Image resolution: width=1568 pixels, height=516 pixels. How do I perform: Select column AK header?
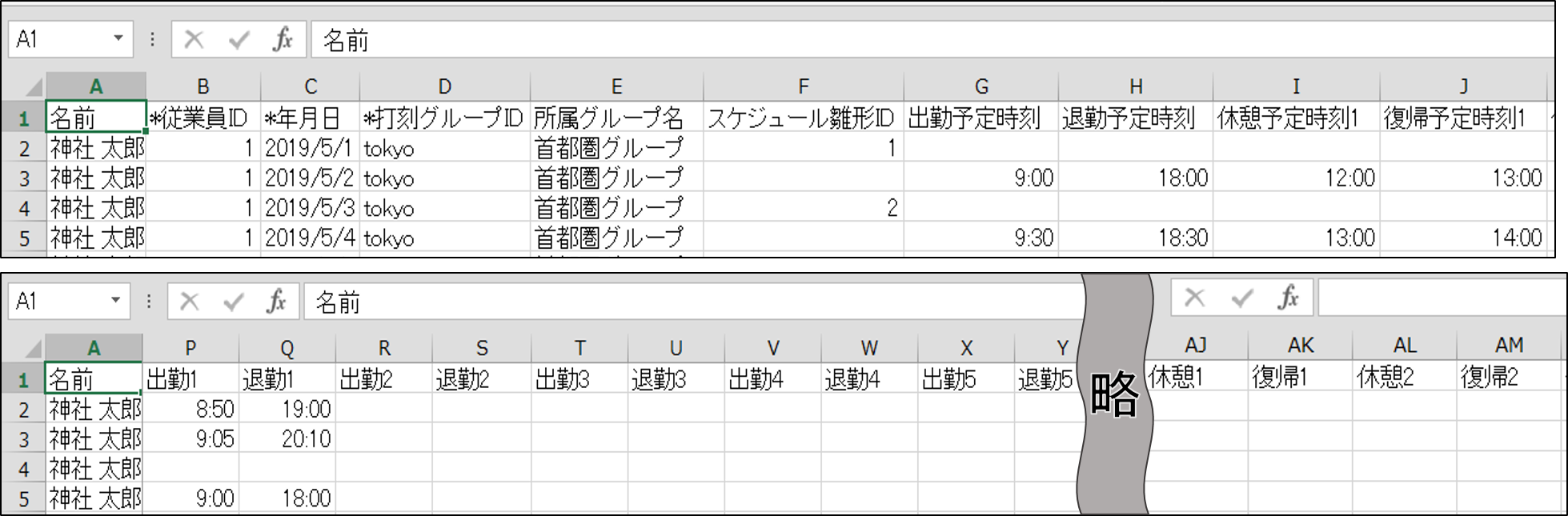pos(1301,345)
